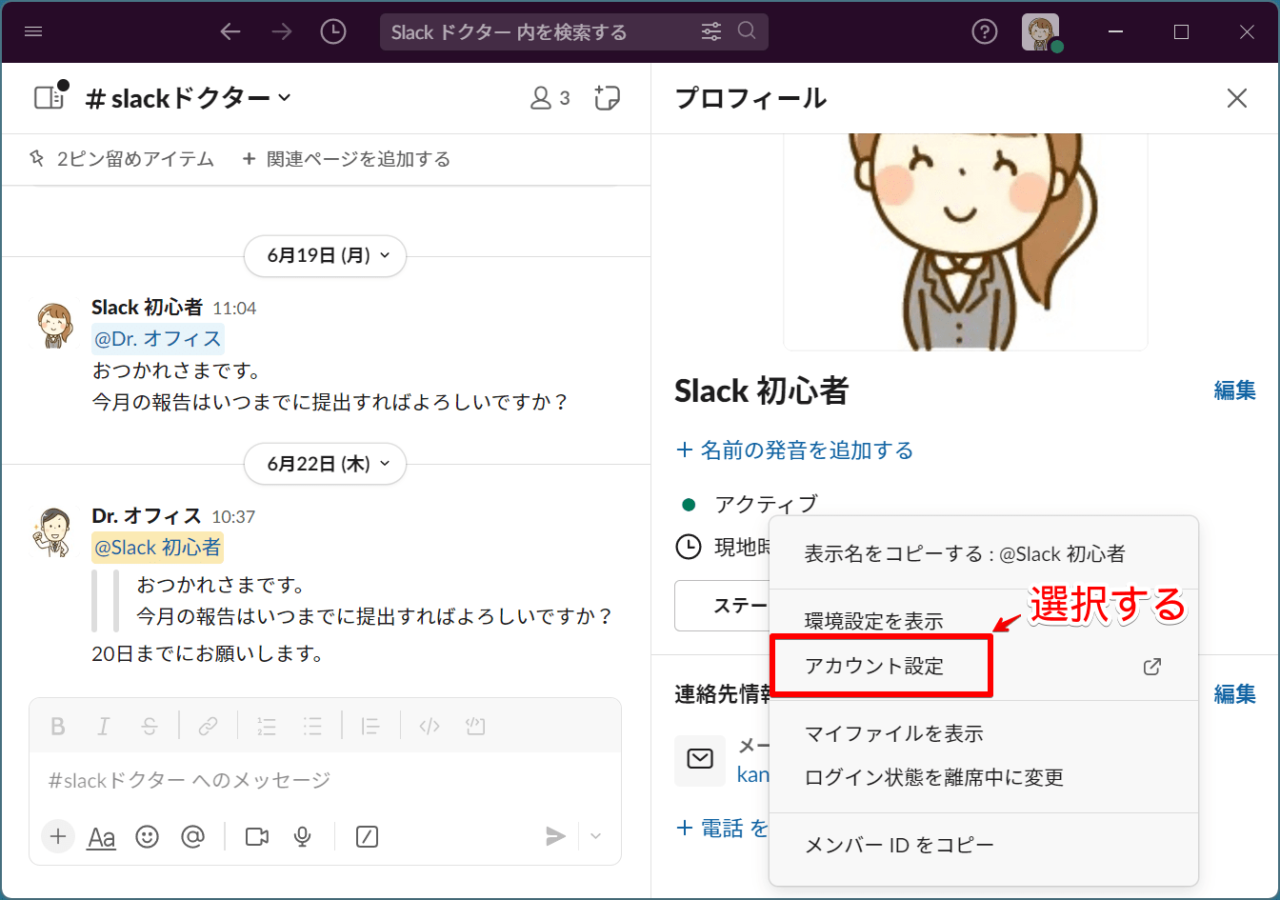Click the 10:37 message timestamp

point(234,518)
